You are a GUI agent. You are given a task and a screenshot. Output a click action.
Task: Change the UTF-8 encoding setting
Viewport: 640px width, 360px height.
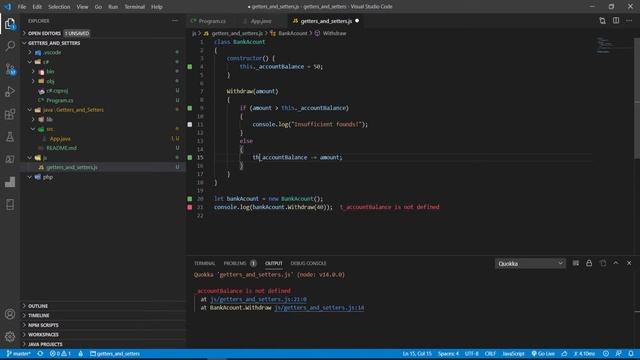[x=471, y=353]
